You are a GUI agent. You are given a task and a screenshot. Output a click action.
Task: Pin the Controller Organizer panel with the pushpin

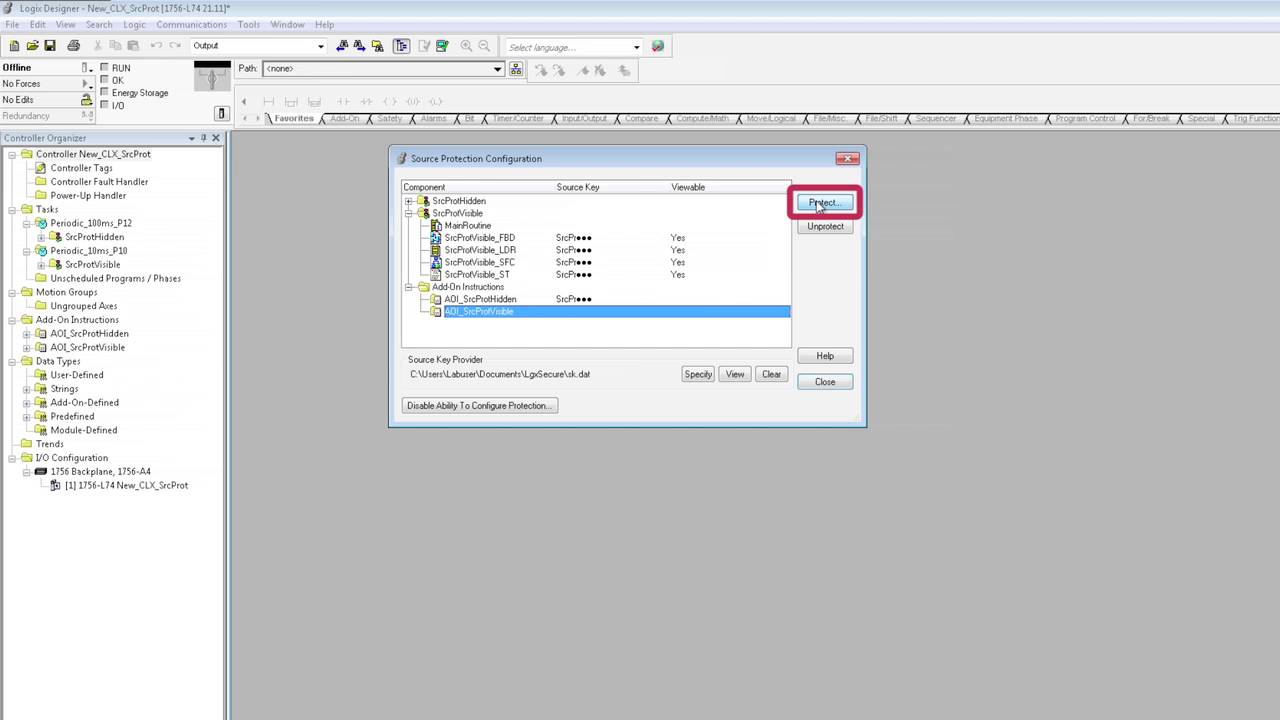pyautogui.click(x=203, y=138)
